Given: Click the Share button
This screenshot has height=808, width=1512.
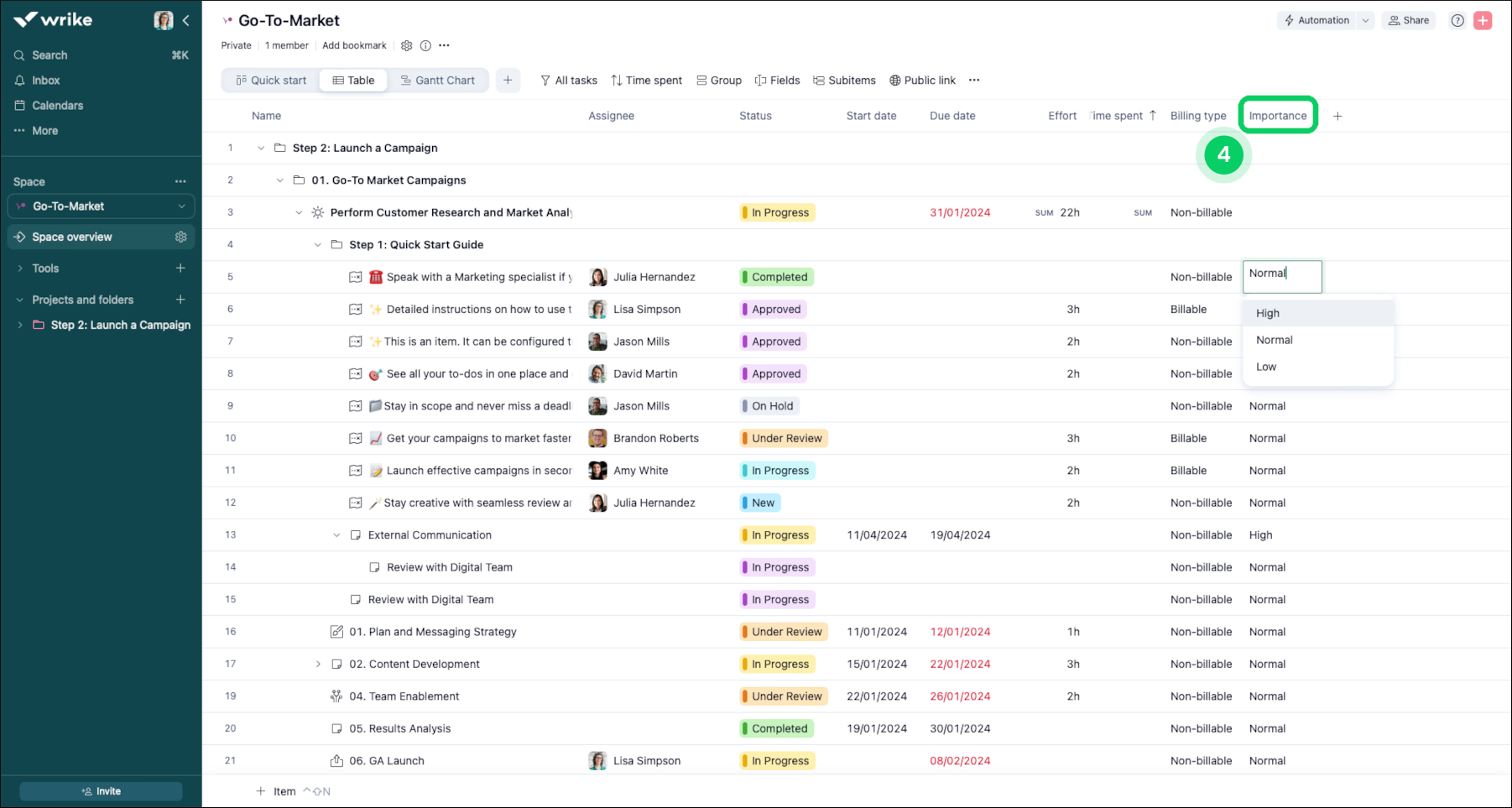Looking at the screenshot, I should 1408,21.
